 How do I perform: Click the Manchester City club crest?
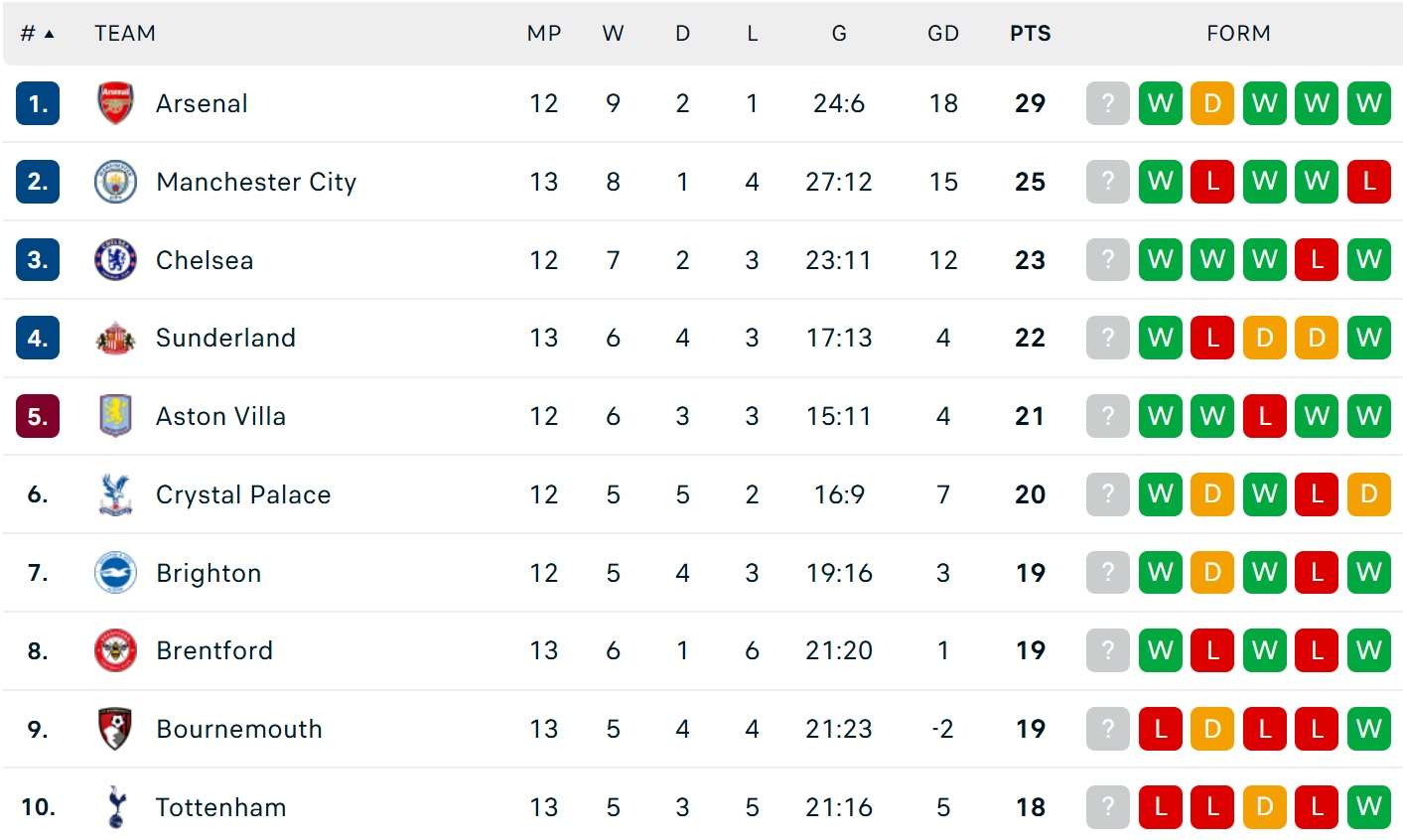[115, 182]
